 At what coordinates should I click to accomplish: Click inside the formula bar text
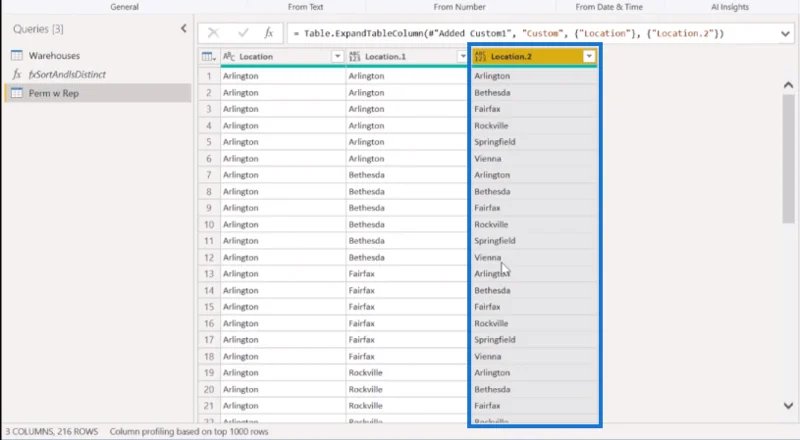(514, 34)
